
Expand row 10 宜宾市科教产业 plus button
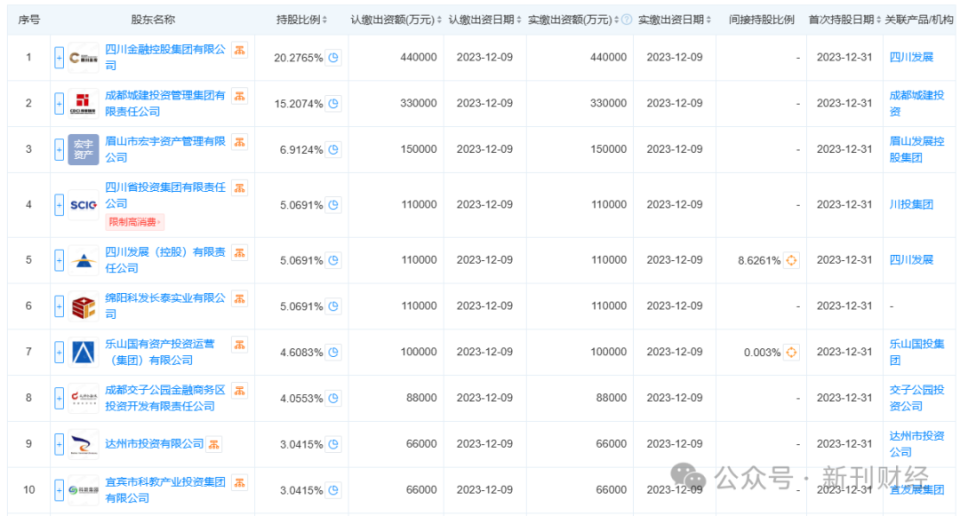click(59, 490)
